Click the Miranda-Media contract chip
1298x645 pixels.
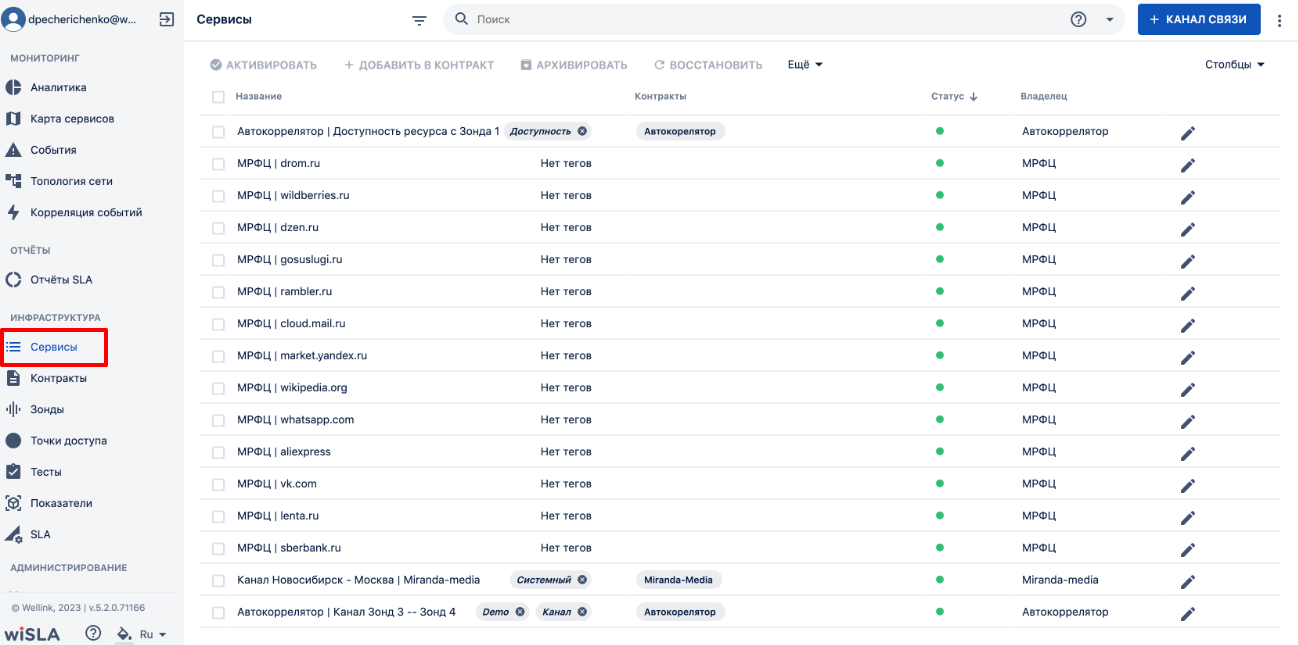coord(679,580)
